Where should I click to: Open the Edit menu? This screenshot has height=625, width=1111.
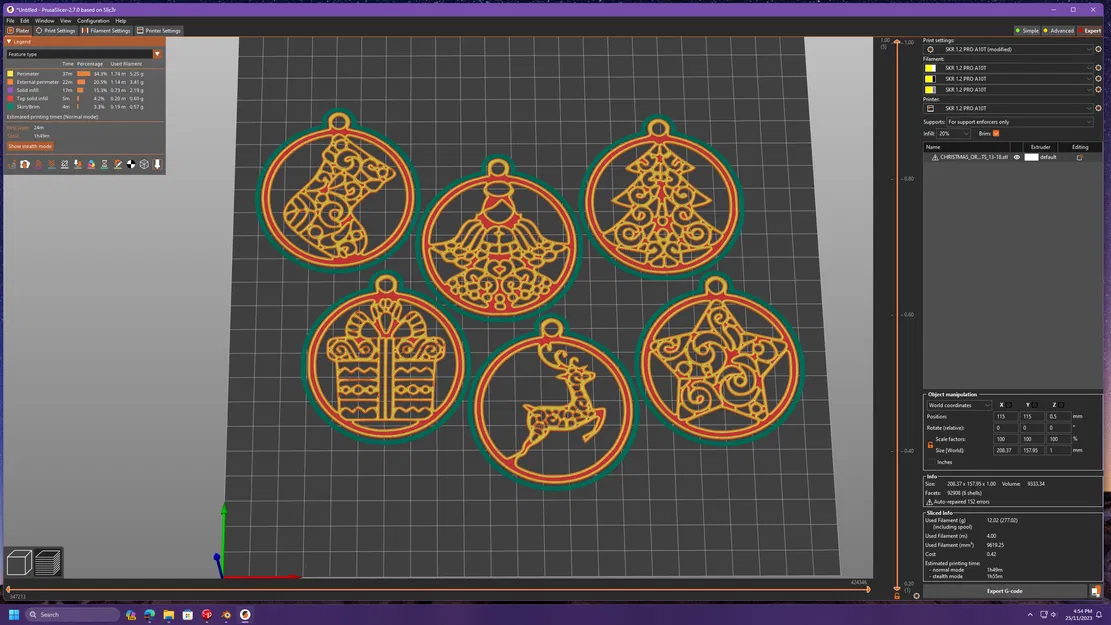pos(25,21)
